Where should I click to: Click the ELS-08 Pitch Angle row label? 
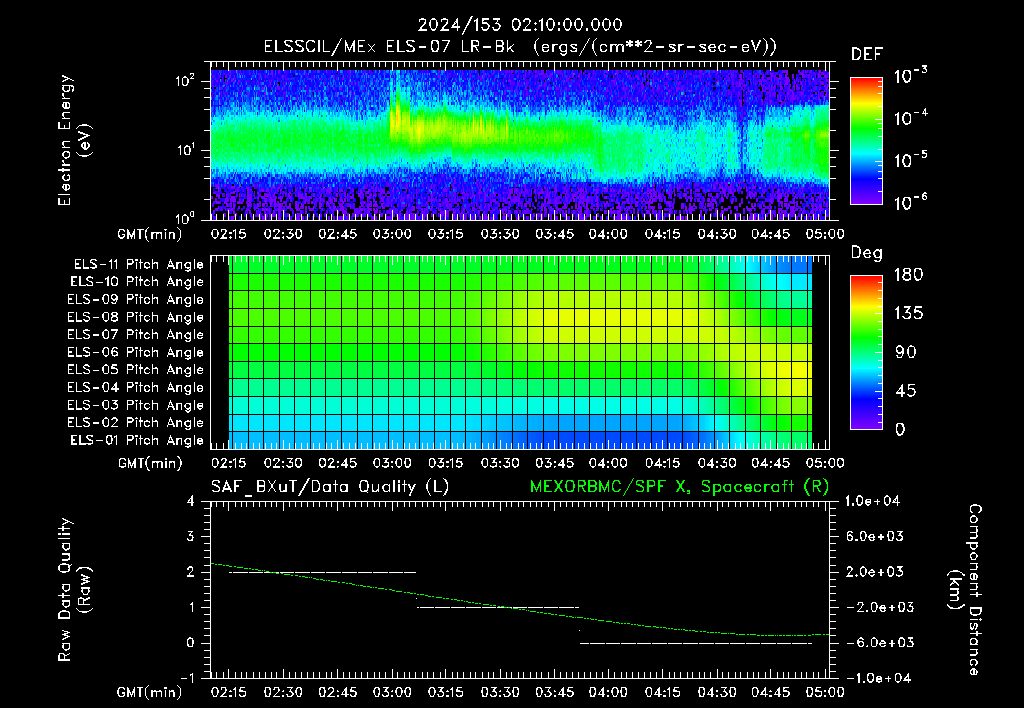tap(136, 317)
